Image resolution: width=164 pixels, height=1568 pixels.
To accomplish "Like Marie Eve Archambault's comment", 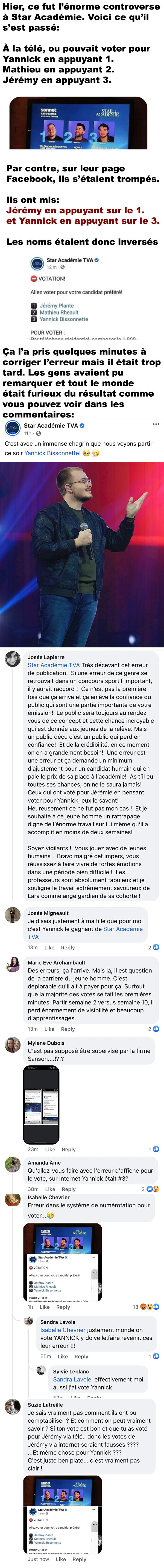I will (49, 1029).
